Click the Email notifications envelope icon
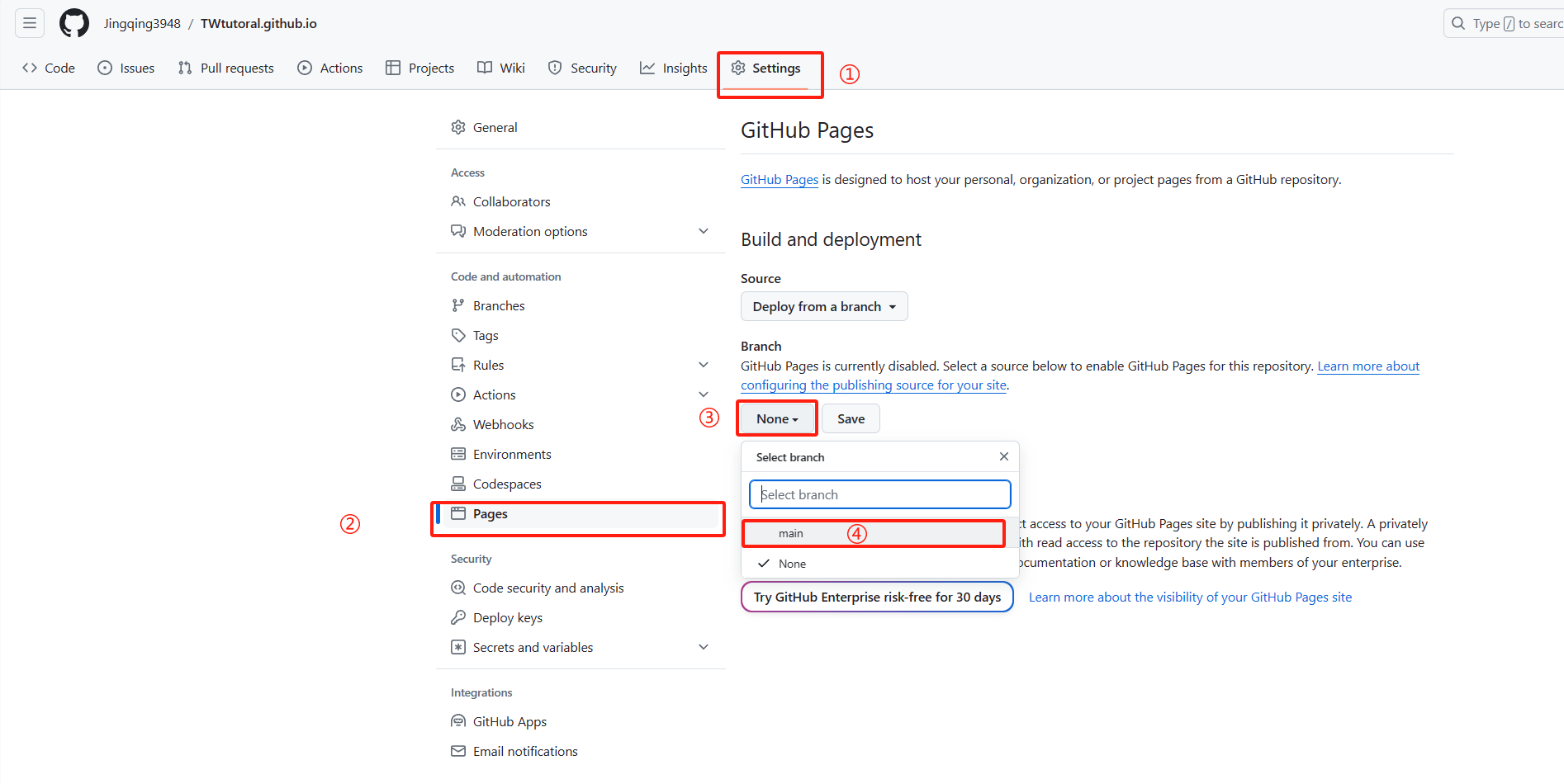The width and height of the screenshot is (1564, 784). pyautogui.click(x=458, y=751)
